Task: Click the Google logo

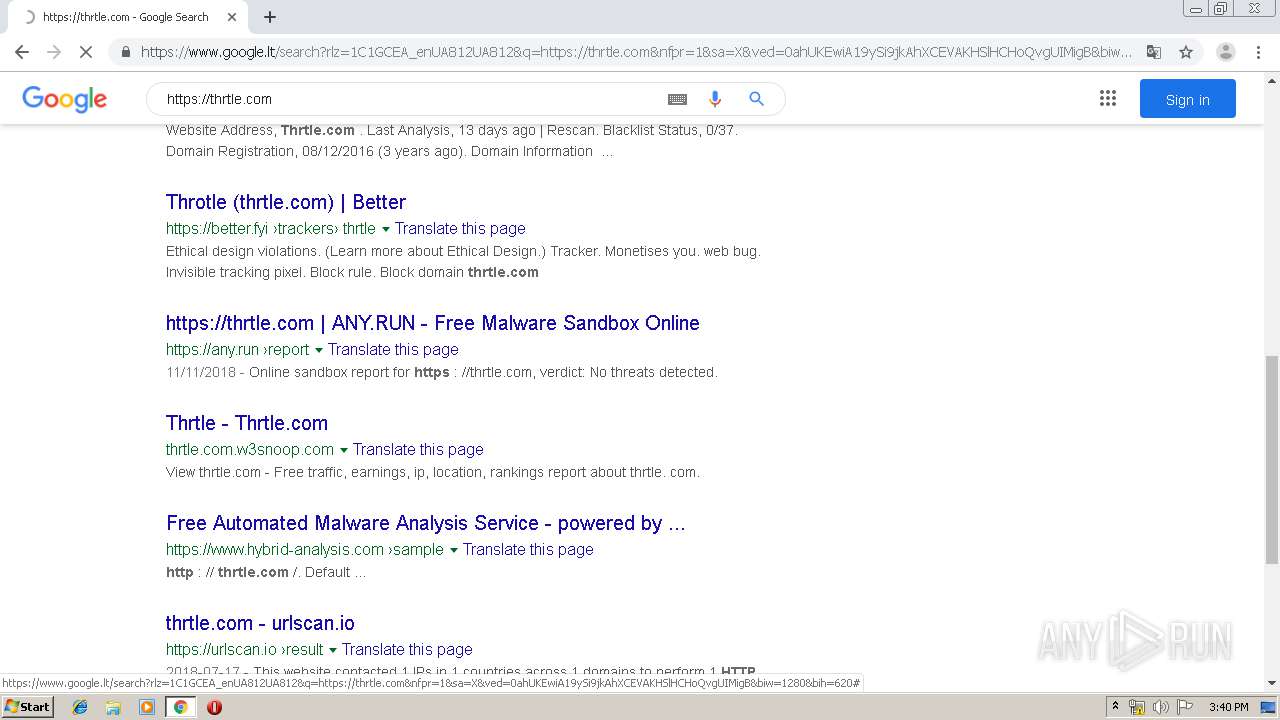Action: pyautogui.click(x=64, y=99)
